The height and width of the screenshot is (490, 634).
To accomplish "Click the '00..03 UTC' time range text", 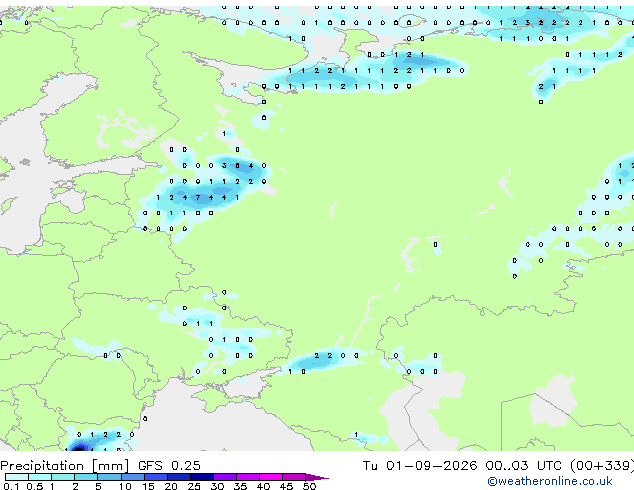I will pos(524,466).
